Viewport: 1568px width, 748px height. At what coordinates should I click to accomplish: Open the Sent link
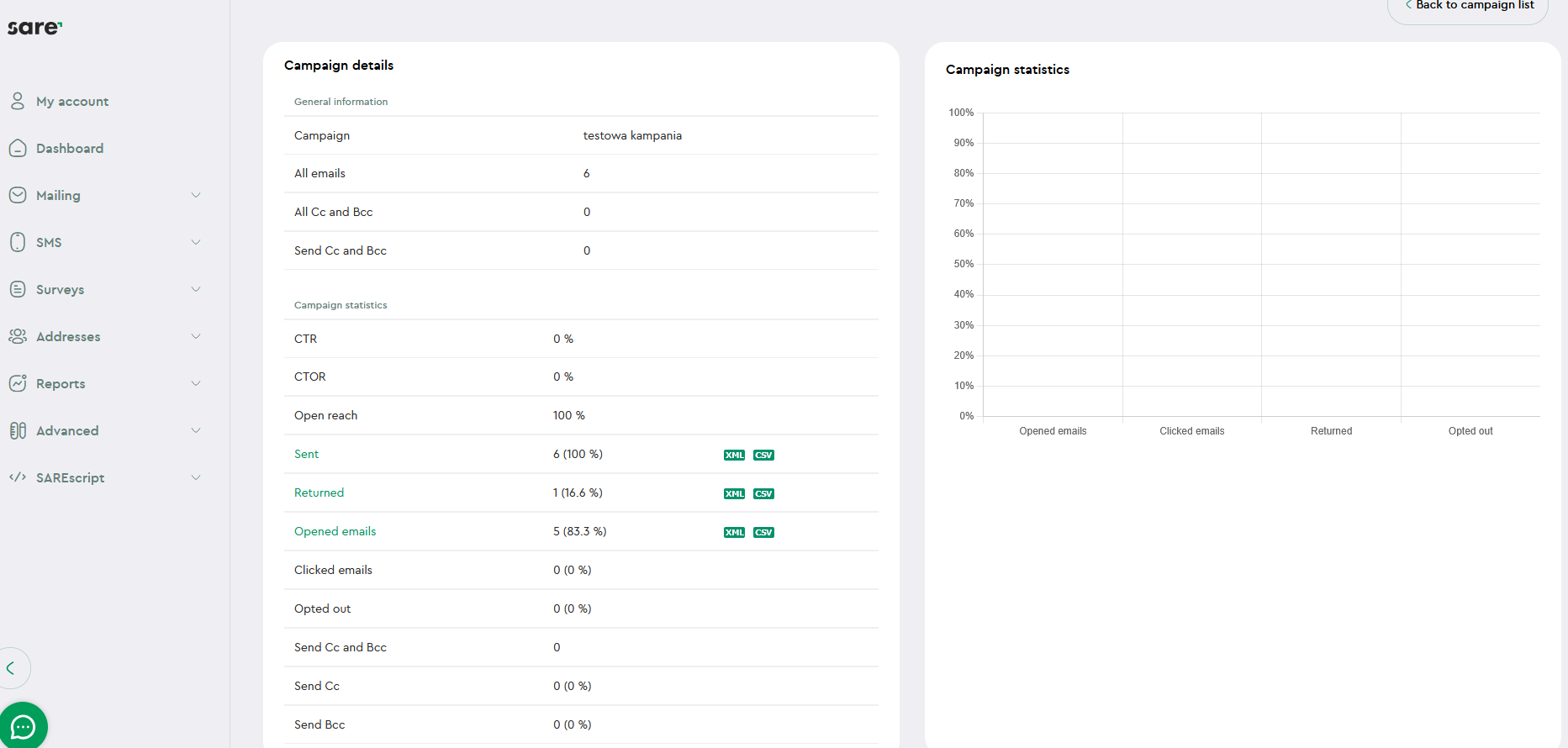306,454
